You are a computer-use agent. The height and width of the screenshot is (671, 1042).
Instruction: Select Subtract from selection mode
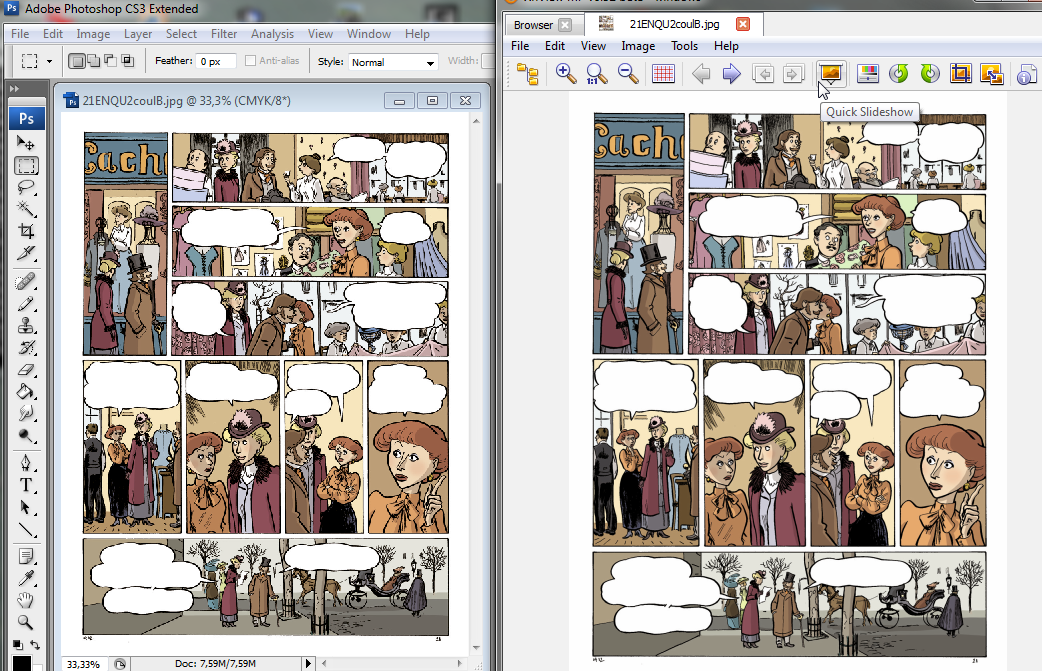[x=110, y=61]
